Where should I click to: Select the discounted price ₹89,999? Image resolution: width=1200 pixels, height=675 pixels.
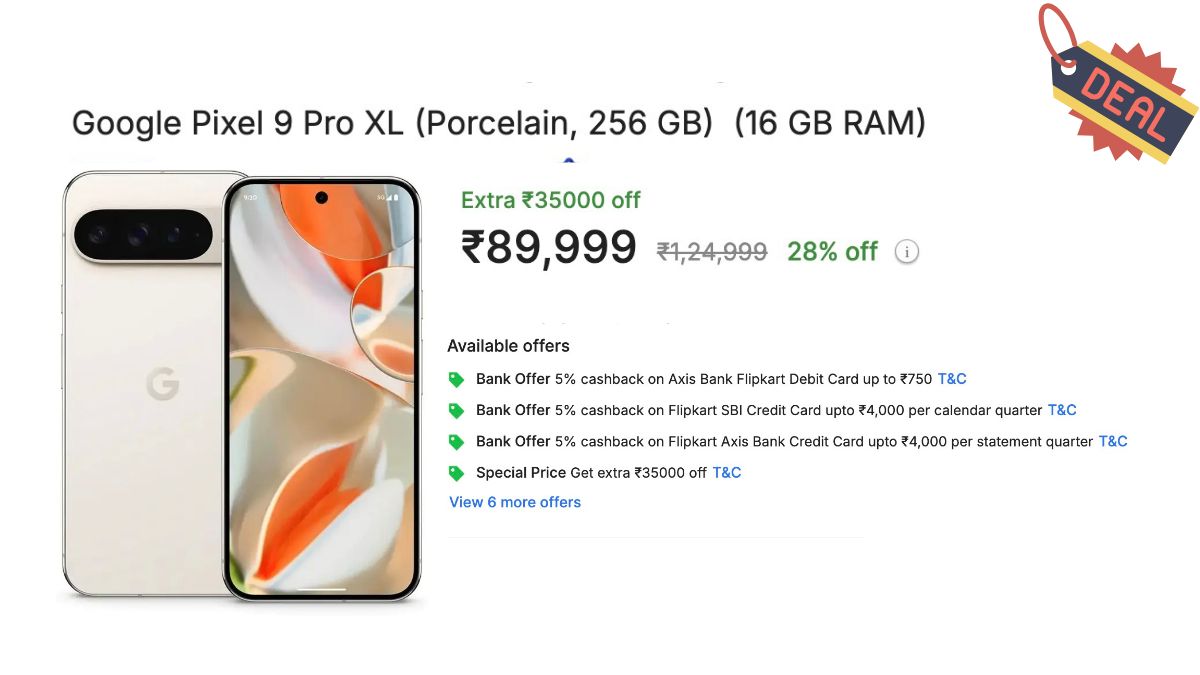point(550,247)
